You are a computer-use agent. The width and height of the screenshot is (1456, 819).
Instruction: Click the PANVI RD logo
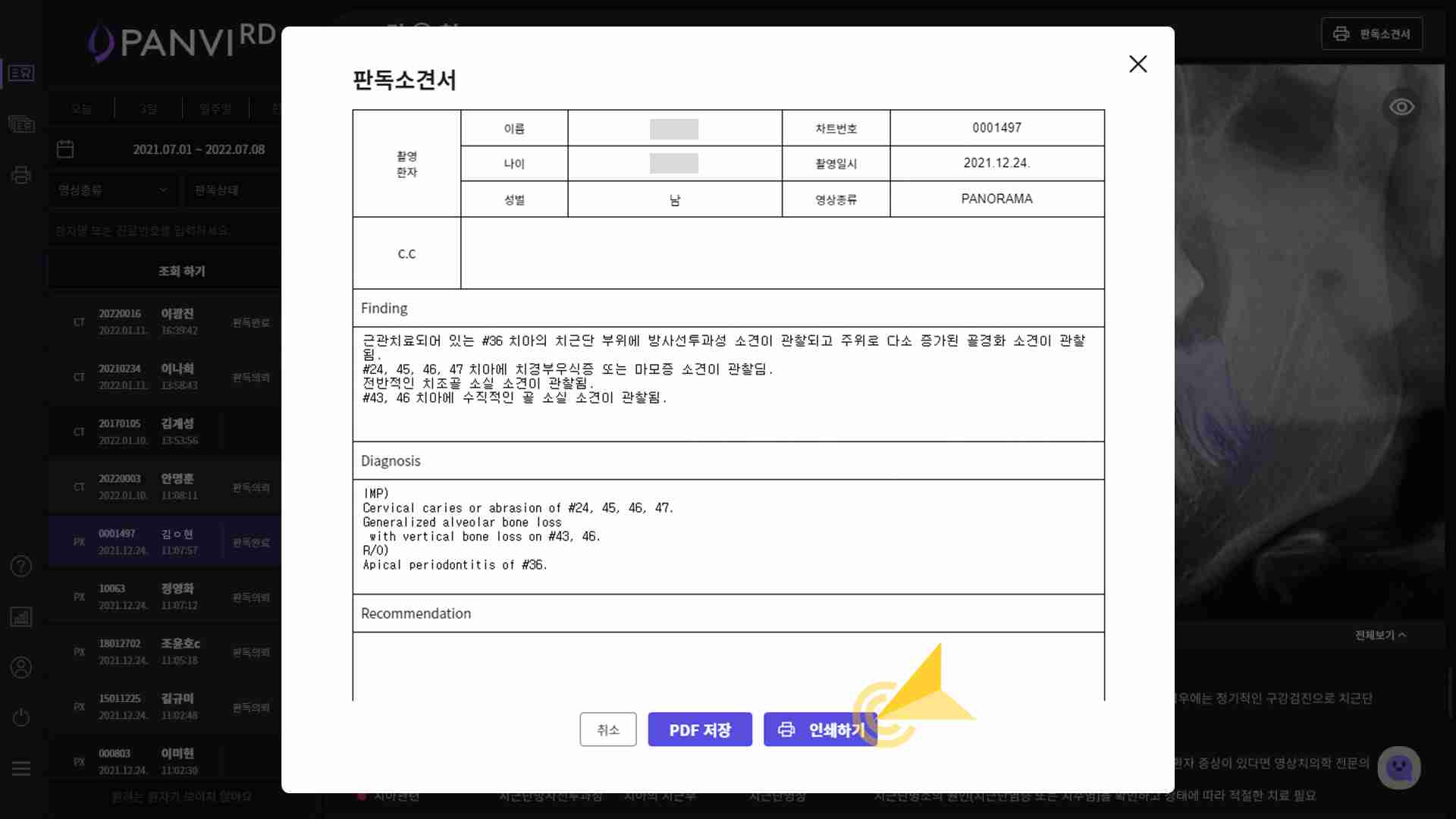tap(182, 41)
